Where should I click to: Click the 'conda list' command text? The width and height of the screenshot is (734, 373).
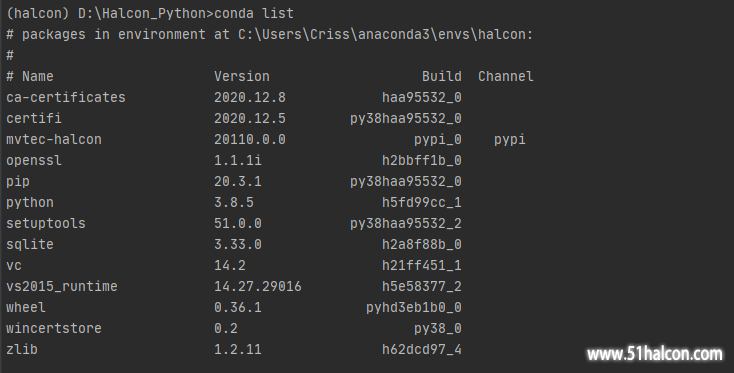[x=254, y=13]
